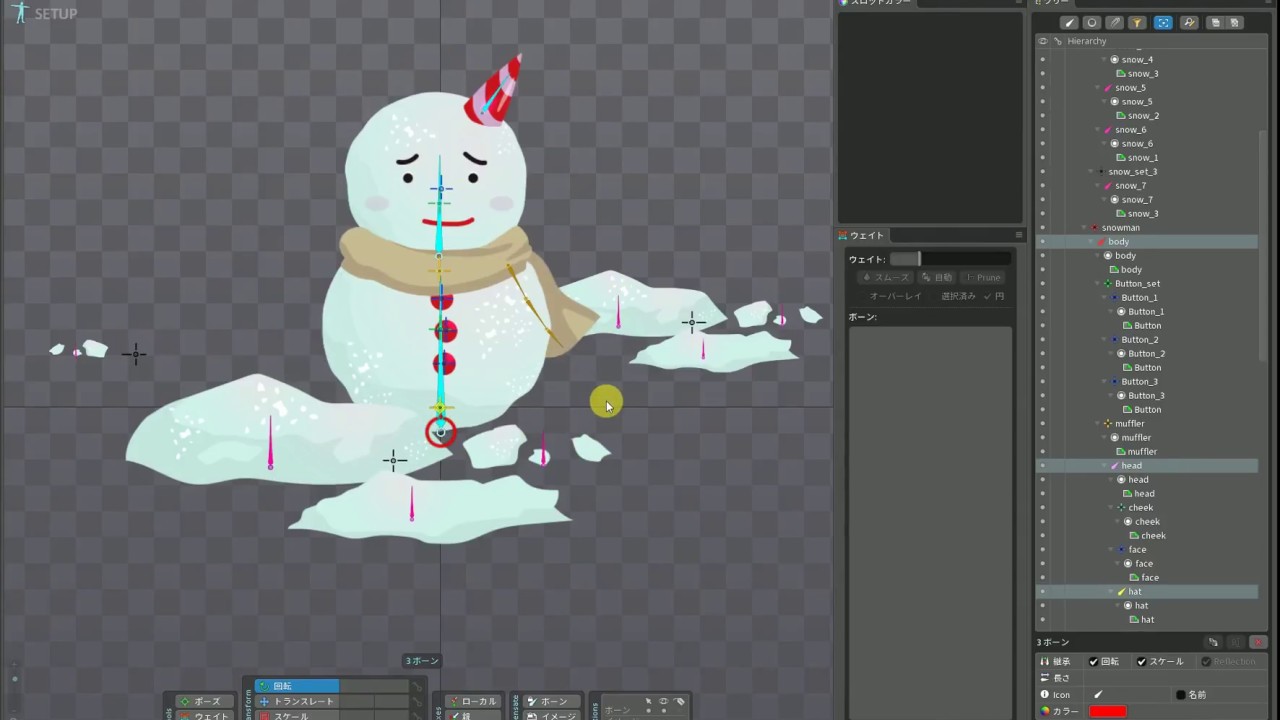1280x720 pixels.
Task: Select the hat bone row in tree
Action: point(1147,591)
